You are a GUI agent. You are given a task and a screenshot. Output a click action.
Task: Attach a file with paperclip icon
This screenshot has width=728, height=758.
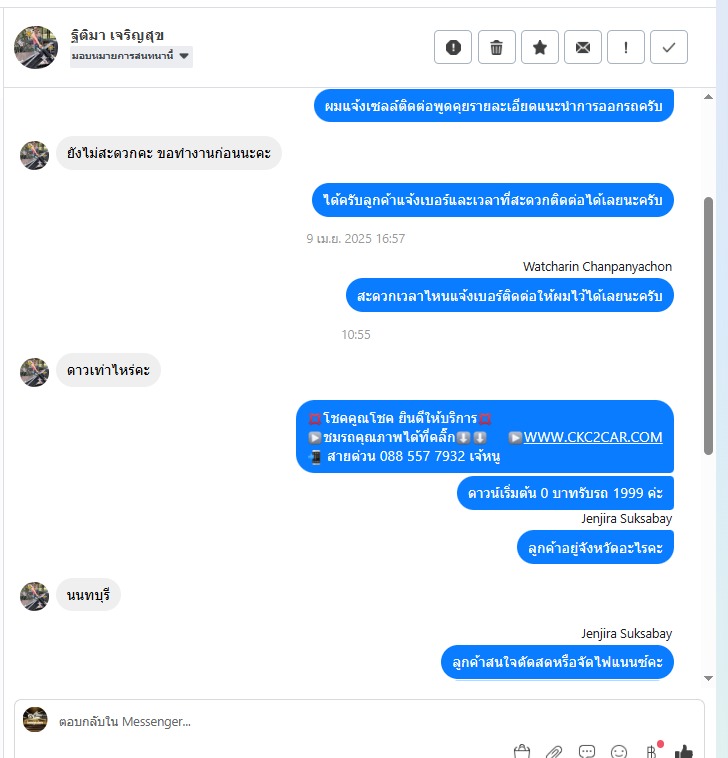coord(554,752)
